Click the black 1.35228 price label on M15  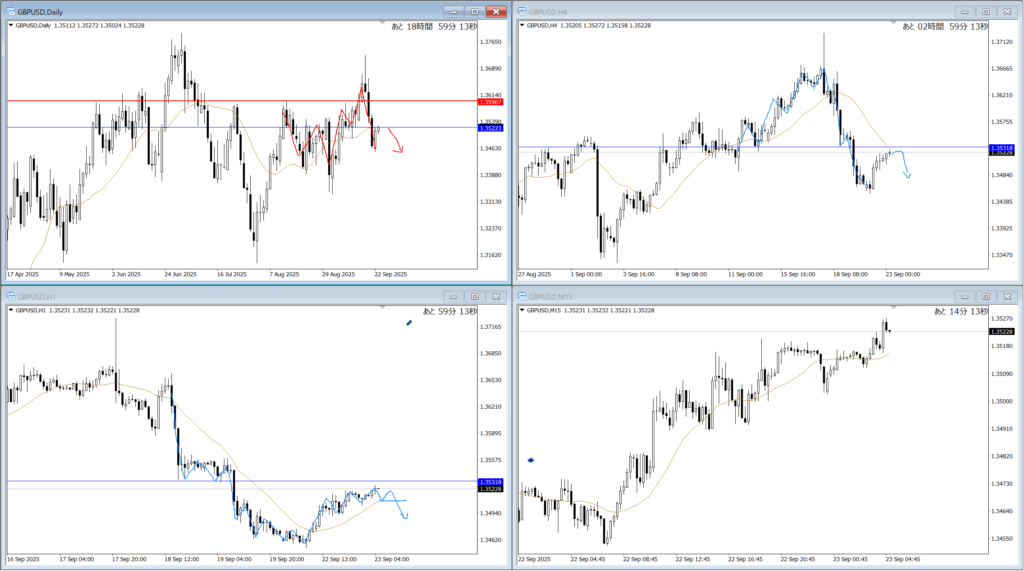pos(1003,331)
